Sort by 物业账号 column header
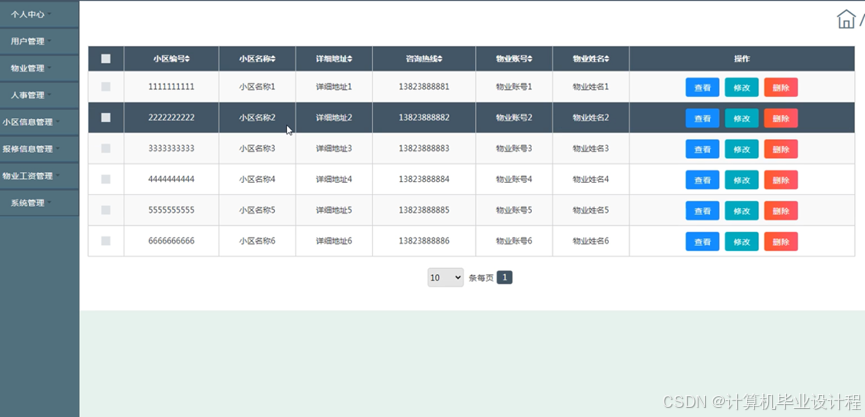The image size is (865, 417). click(x=514, y=58)
